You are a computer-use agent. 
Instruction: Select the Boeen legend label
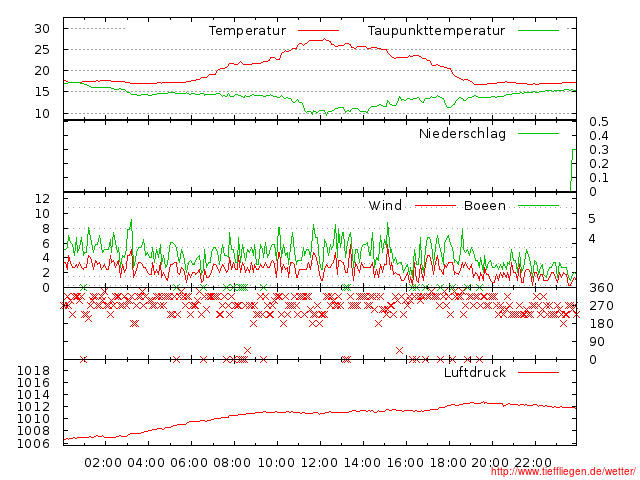click(485, 205)
